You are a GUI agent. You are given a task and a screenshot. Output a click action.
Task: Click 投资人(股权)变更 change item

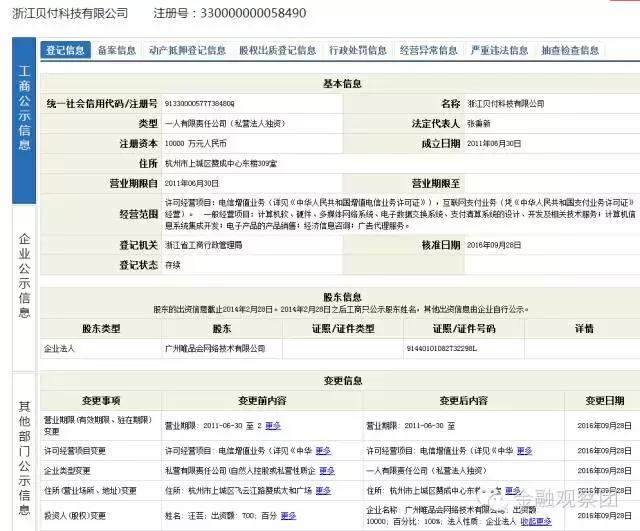[x=75, y=516]
